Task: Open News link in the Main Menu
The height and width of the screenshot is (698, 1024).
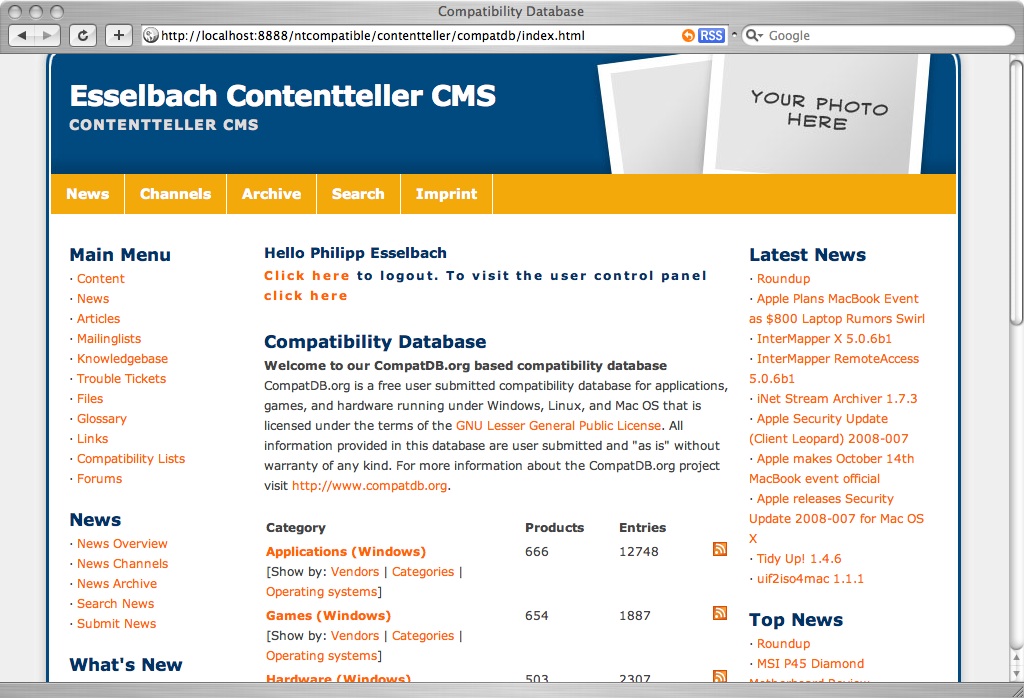Action: 93,298
